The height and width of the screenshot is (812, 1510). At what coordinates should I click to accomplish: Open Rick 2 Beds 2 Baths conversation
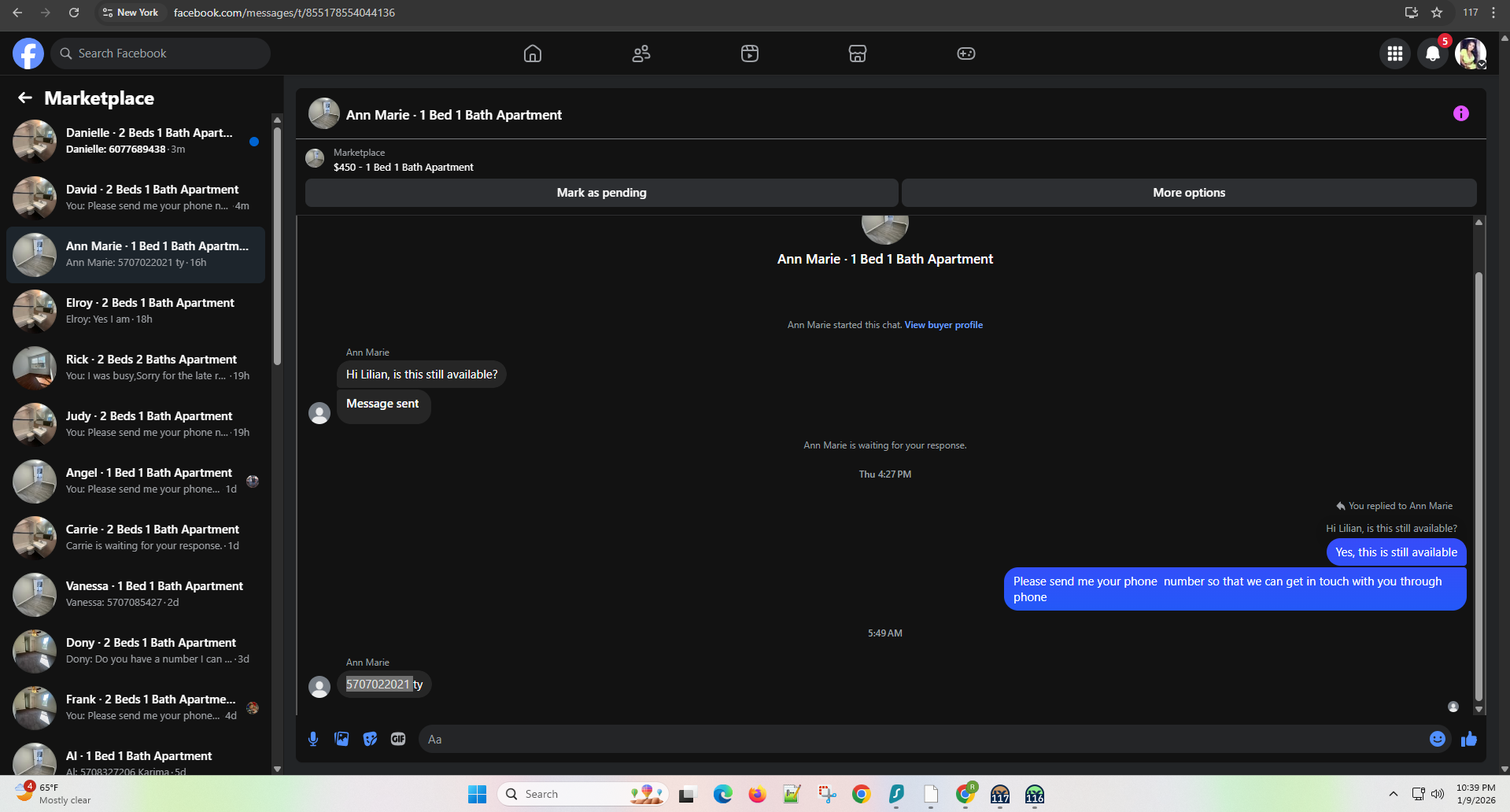[x=135, y=368]
